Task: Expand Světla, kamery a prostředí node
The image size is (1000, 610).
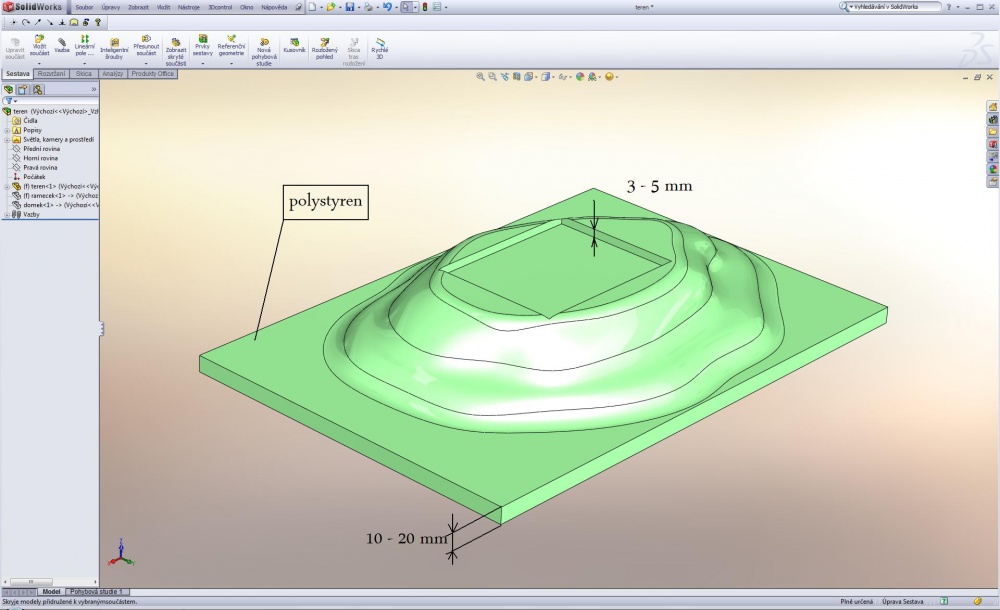Action: (7, 140)
